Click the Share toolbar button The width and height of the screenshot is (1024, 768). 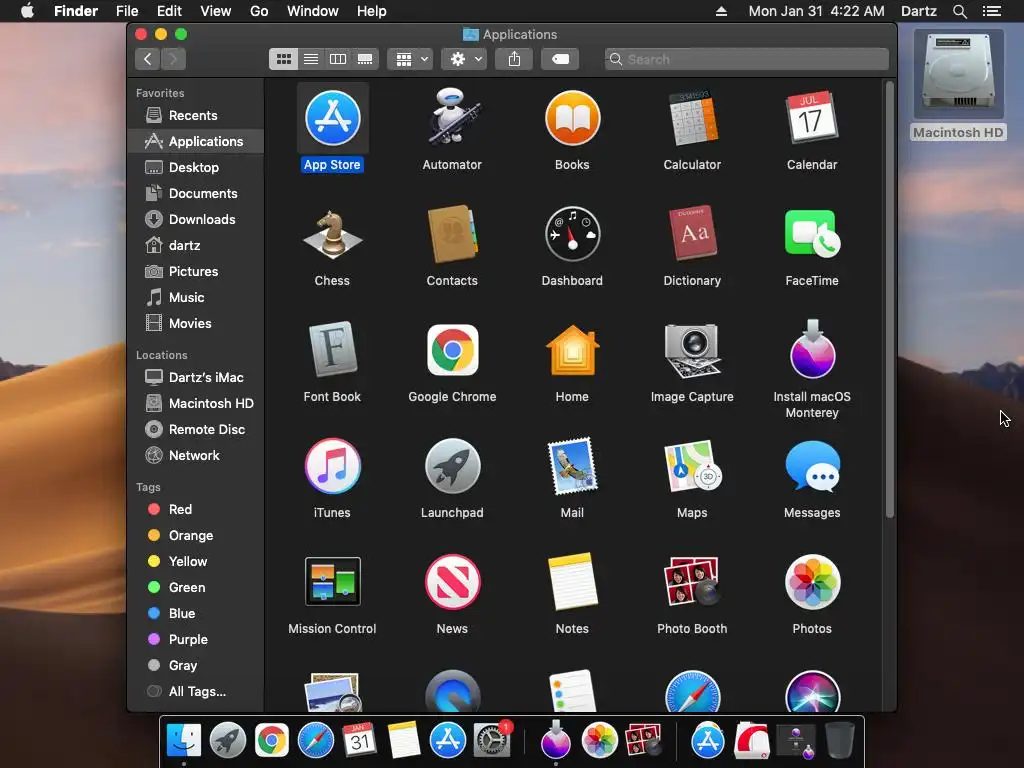coord(514,59)
